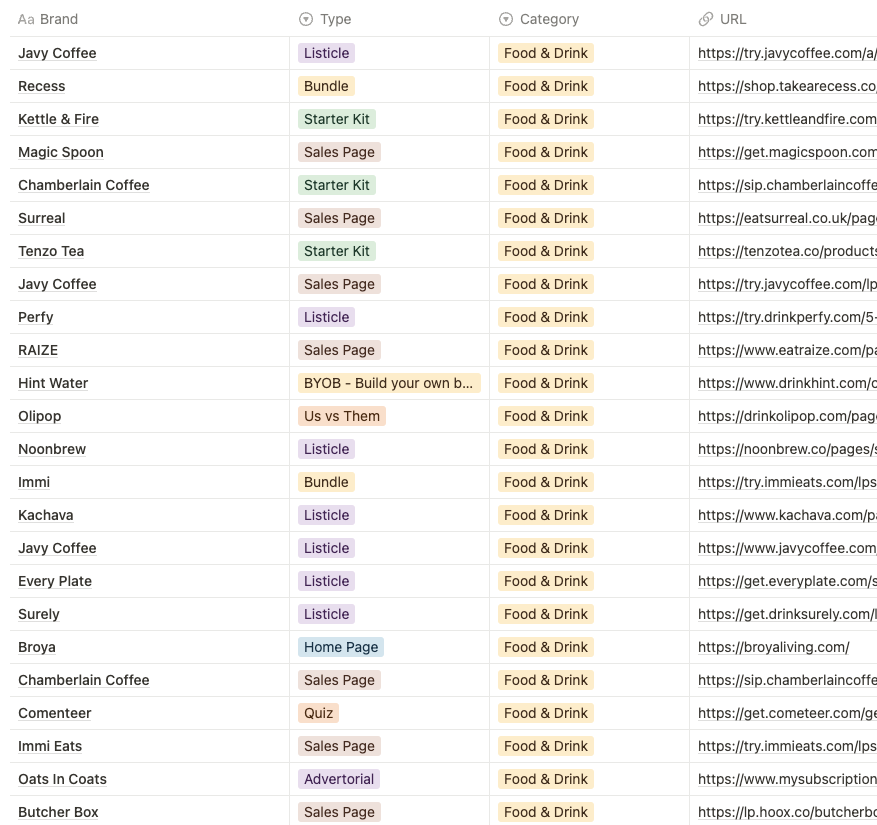The width and height of the screenshot is (877, 825).
Task: Click Food & Drink tag in Recess row
Action: pyautogui.click(x=546, y=86)
